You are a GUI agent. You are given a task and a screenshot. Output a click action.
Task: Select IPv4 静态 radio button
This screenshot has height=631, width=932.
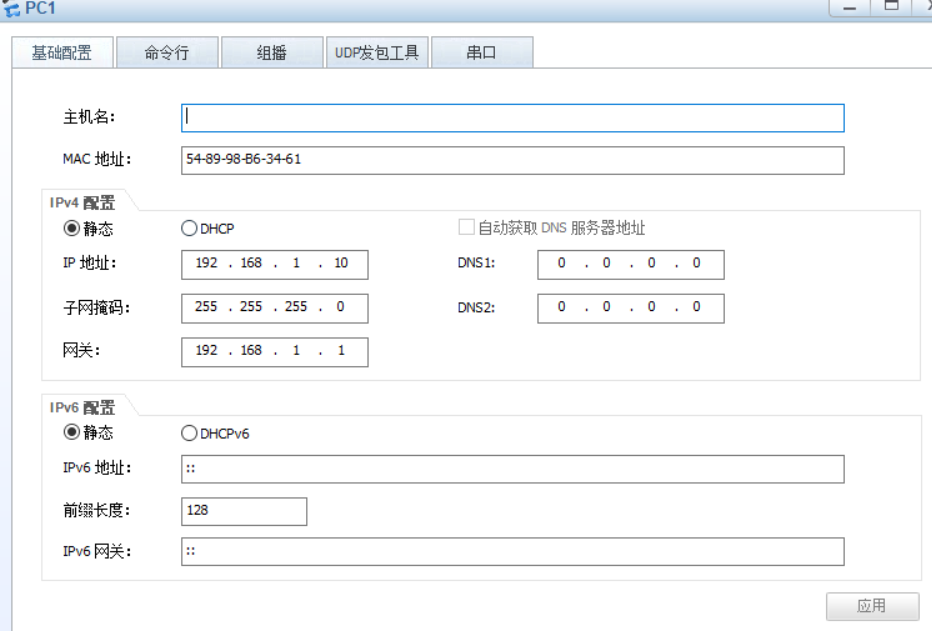[x=71, y=228]
